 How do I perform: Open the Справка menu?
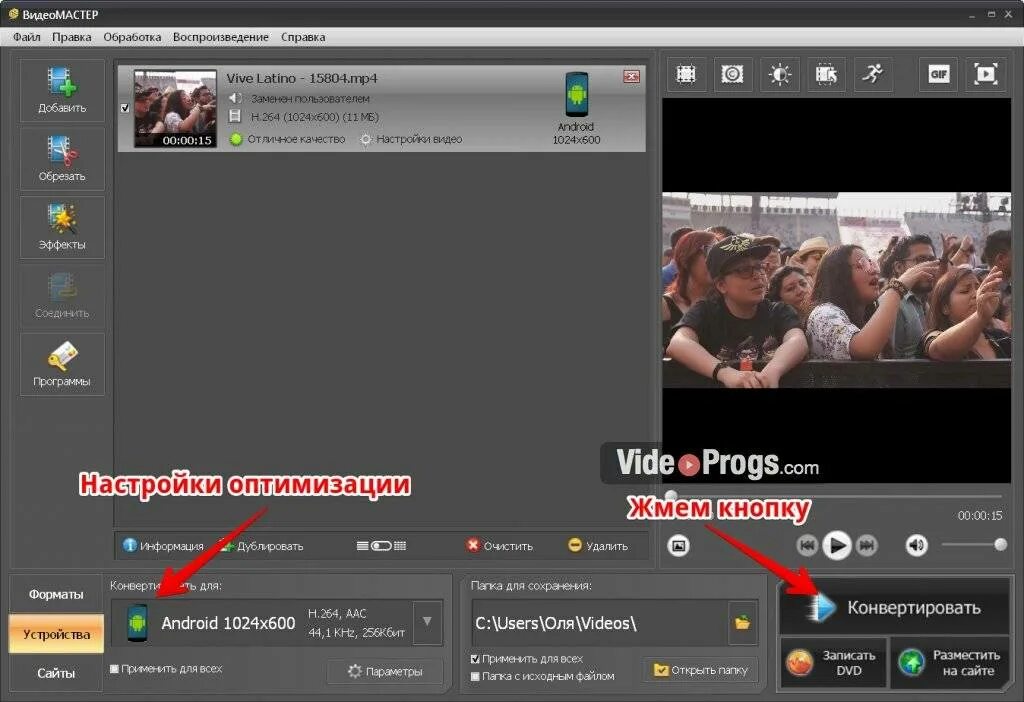coord(303,37)
